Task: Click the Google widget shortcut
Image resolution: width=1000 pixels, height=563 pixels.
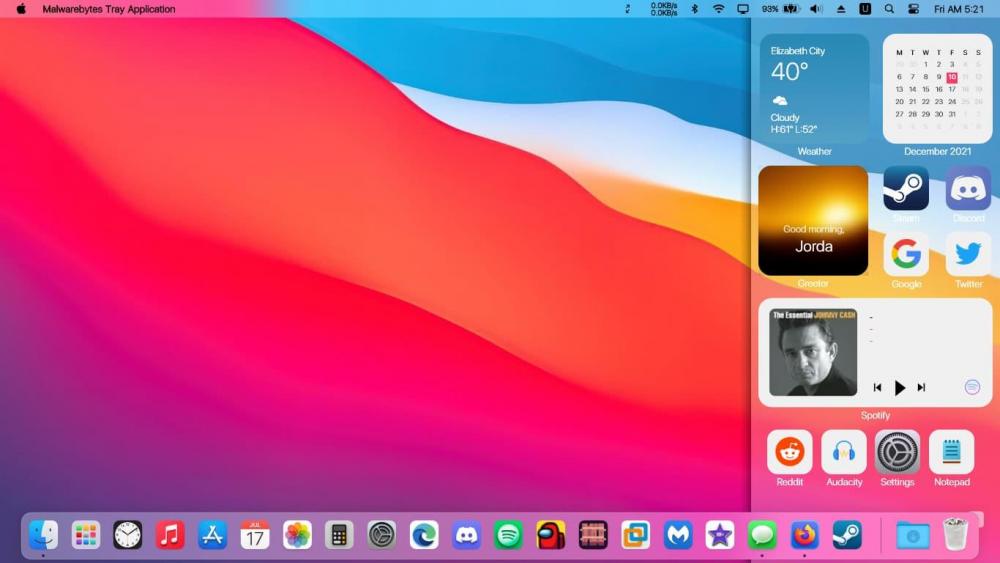Action: click(x=906, y=254)
